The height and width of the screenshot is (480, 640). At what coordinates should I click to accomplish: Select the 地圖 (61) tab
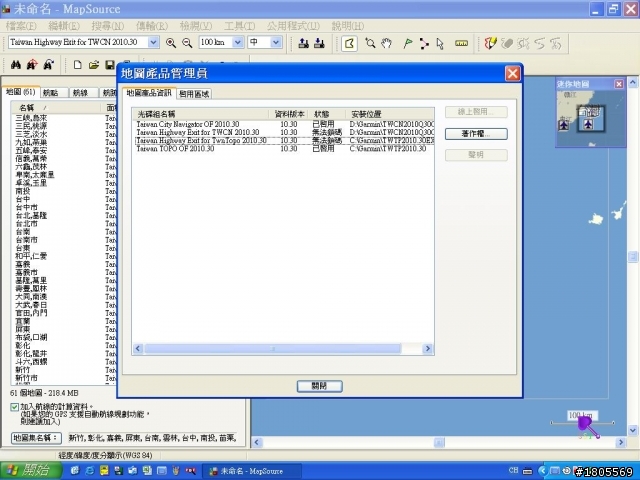point(21,92)
